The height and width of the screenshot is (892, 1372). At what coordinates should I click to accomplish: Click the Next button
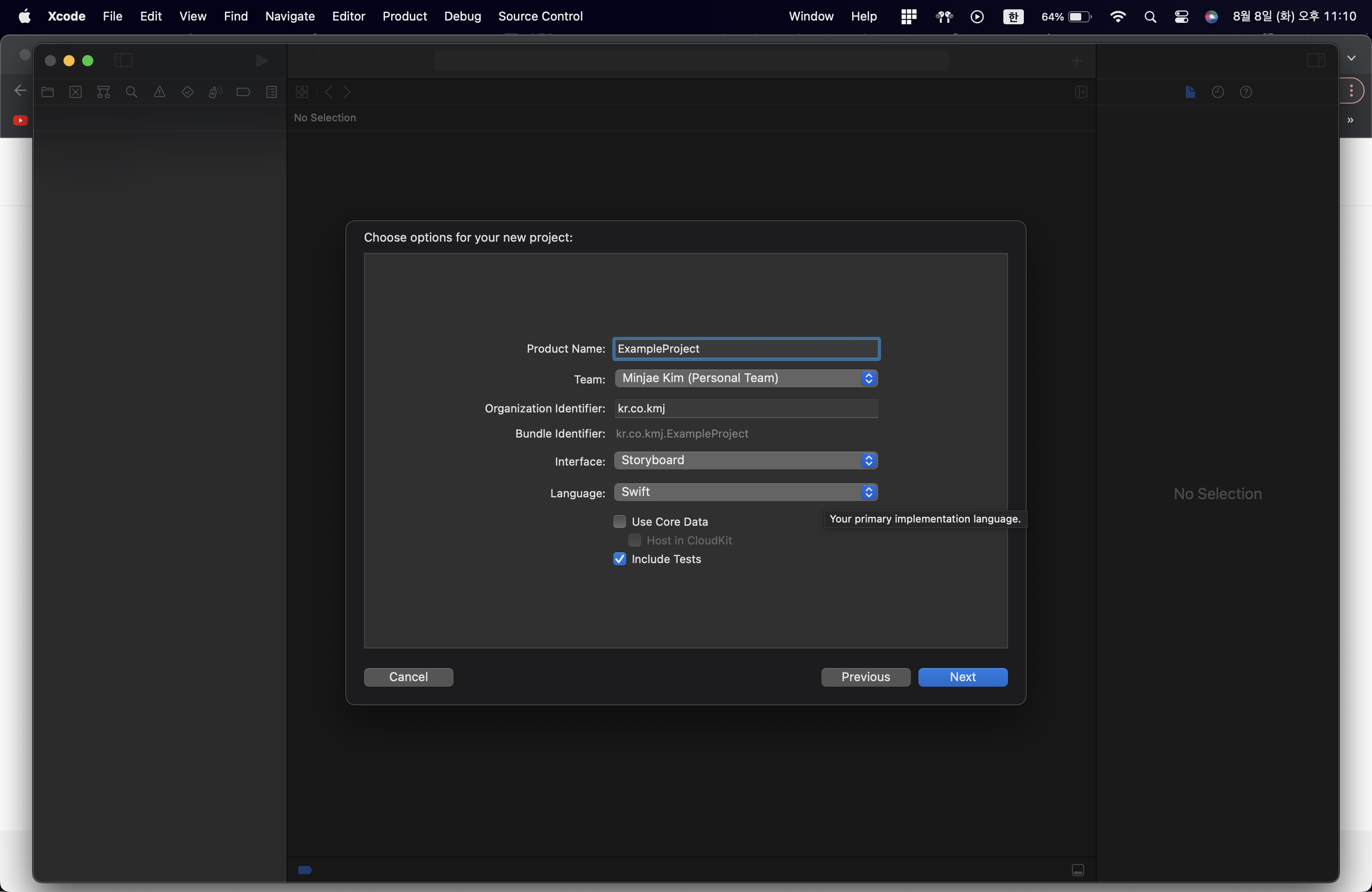click(x=962, y=677)
